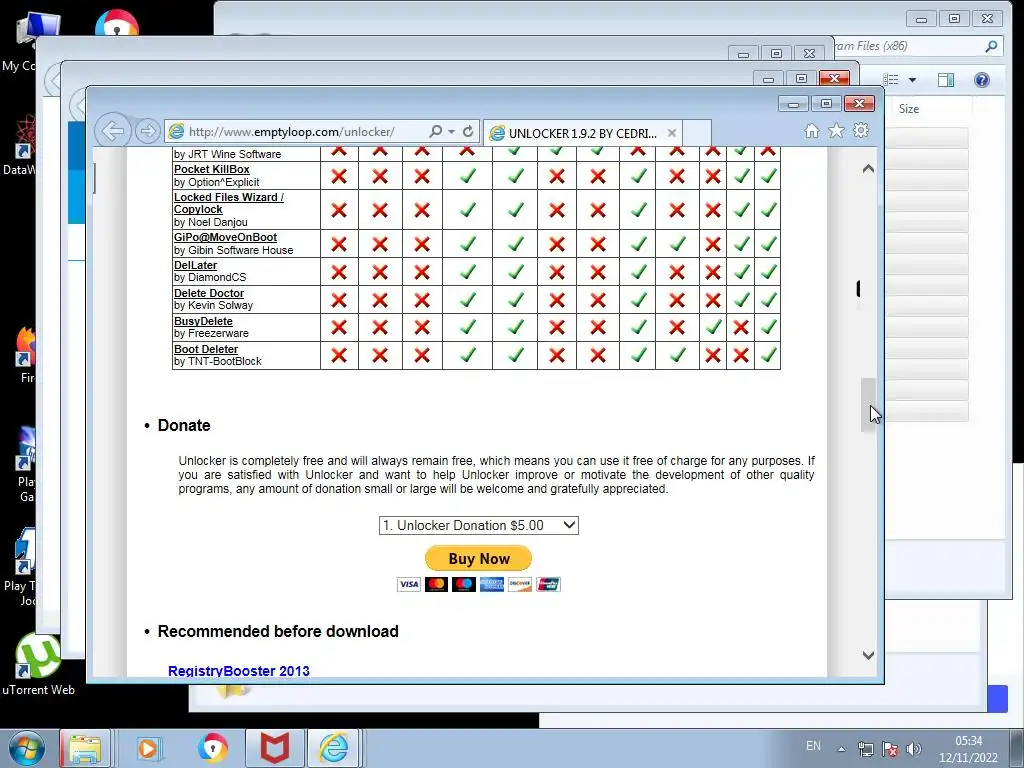Click "Recommended before download" heading

tap(278, 632)
